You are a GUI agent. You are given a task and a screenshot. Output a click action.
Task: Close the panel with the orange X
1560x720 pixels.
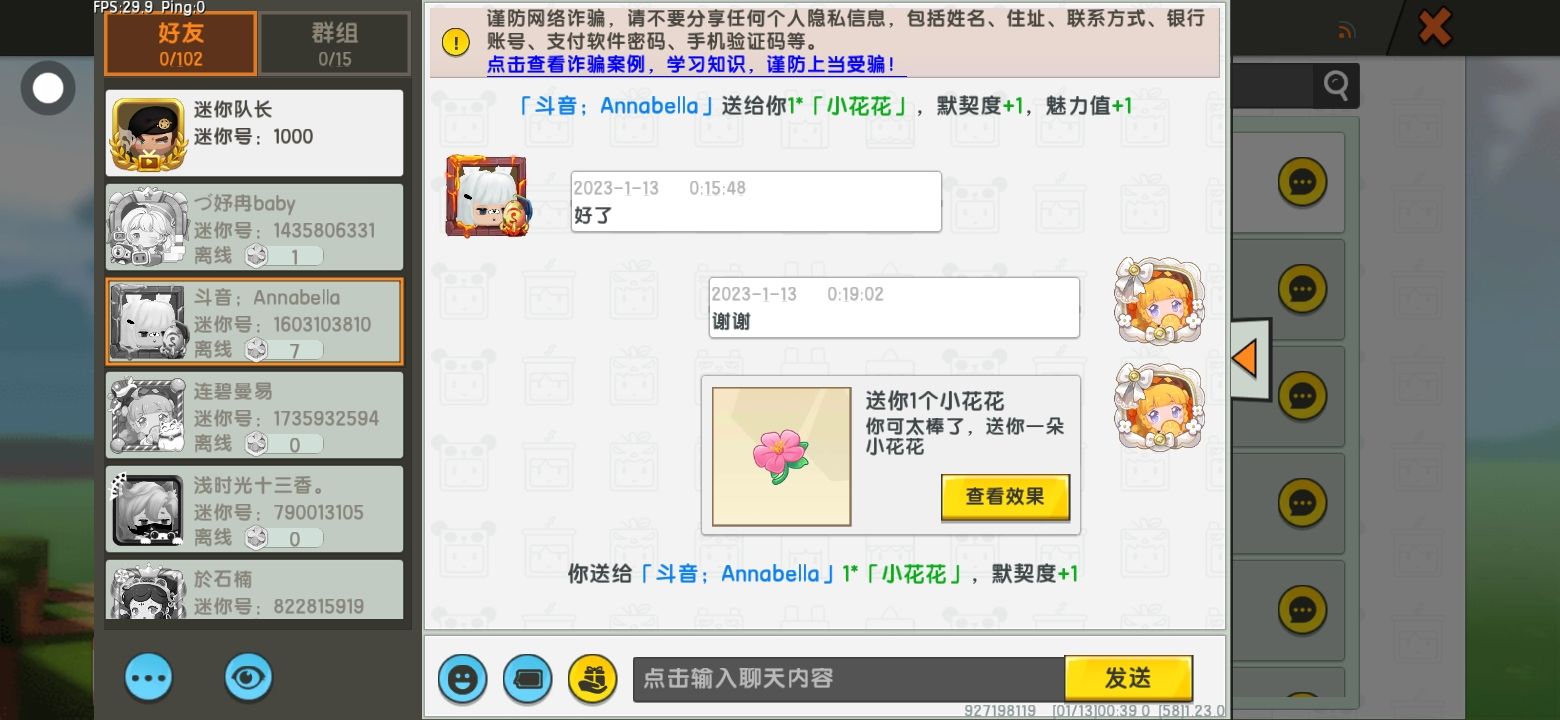click(1434, 27)
